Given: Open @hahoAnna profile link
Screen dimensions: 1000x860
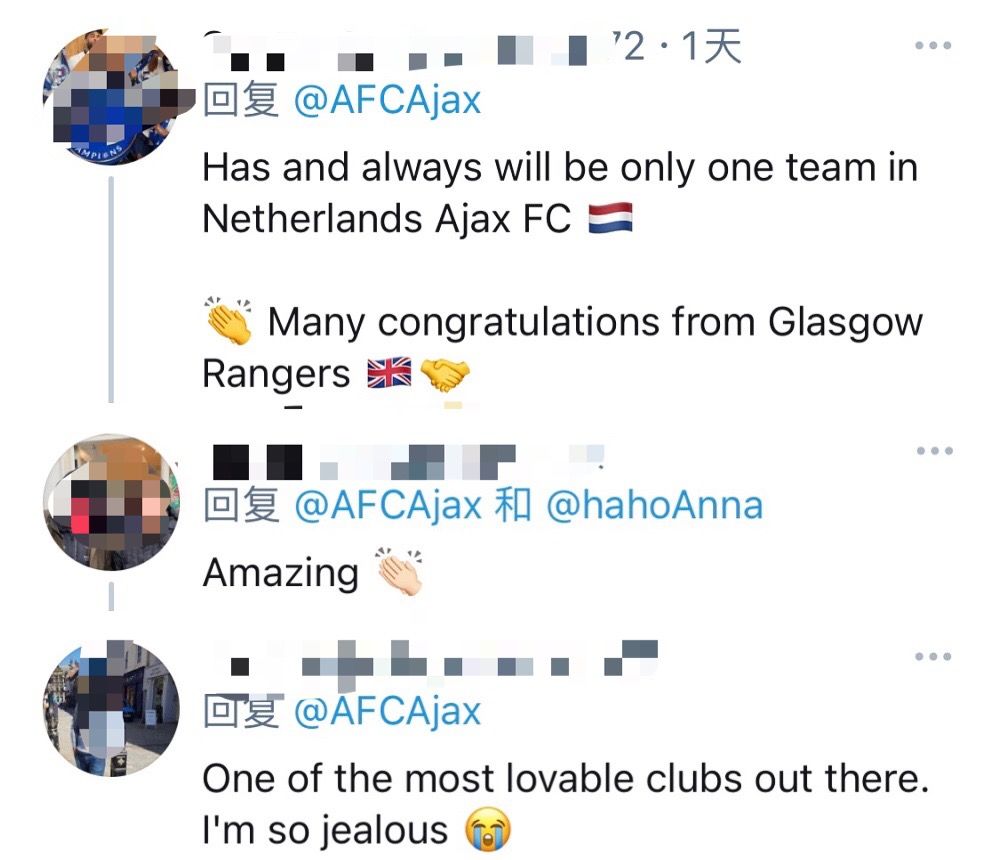Looking at the screenshot, I should click(654, 505).
